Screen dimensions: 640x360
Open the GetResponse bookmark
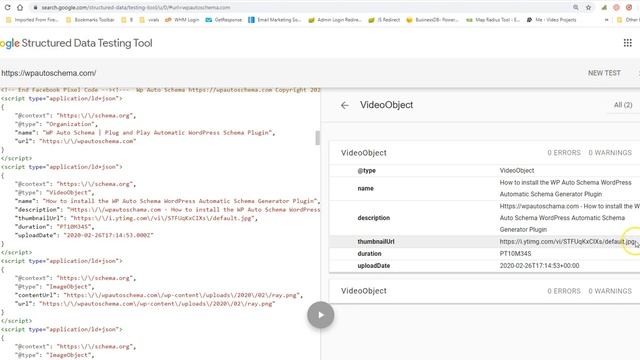(x=224, y=20)
